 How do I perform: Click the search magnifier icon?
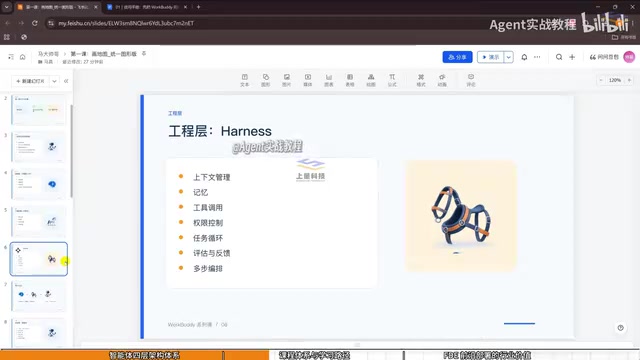(x=559, y=57)
